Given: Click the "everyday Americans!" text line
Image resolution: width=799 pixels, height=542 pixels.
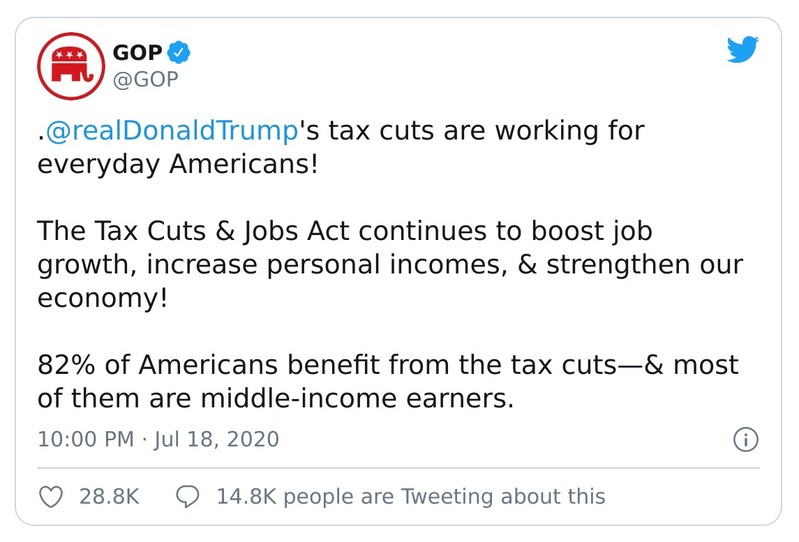Looking at the screenshot, I should pyautogui.click(x=177, y=162).
